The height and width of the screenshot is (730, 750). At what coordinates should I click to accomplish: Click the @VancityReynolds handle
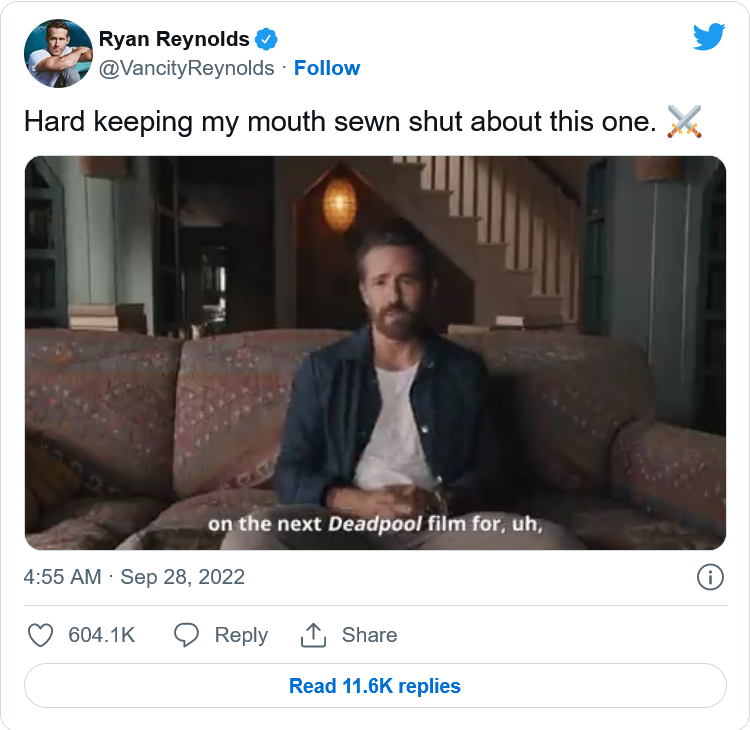[x=187, y=68]
